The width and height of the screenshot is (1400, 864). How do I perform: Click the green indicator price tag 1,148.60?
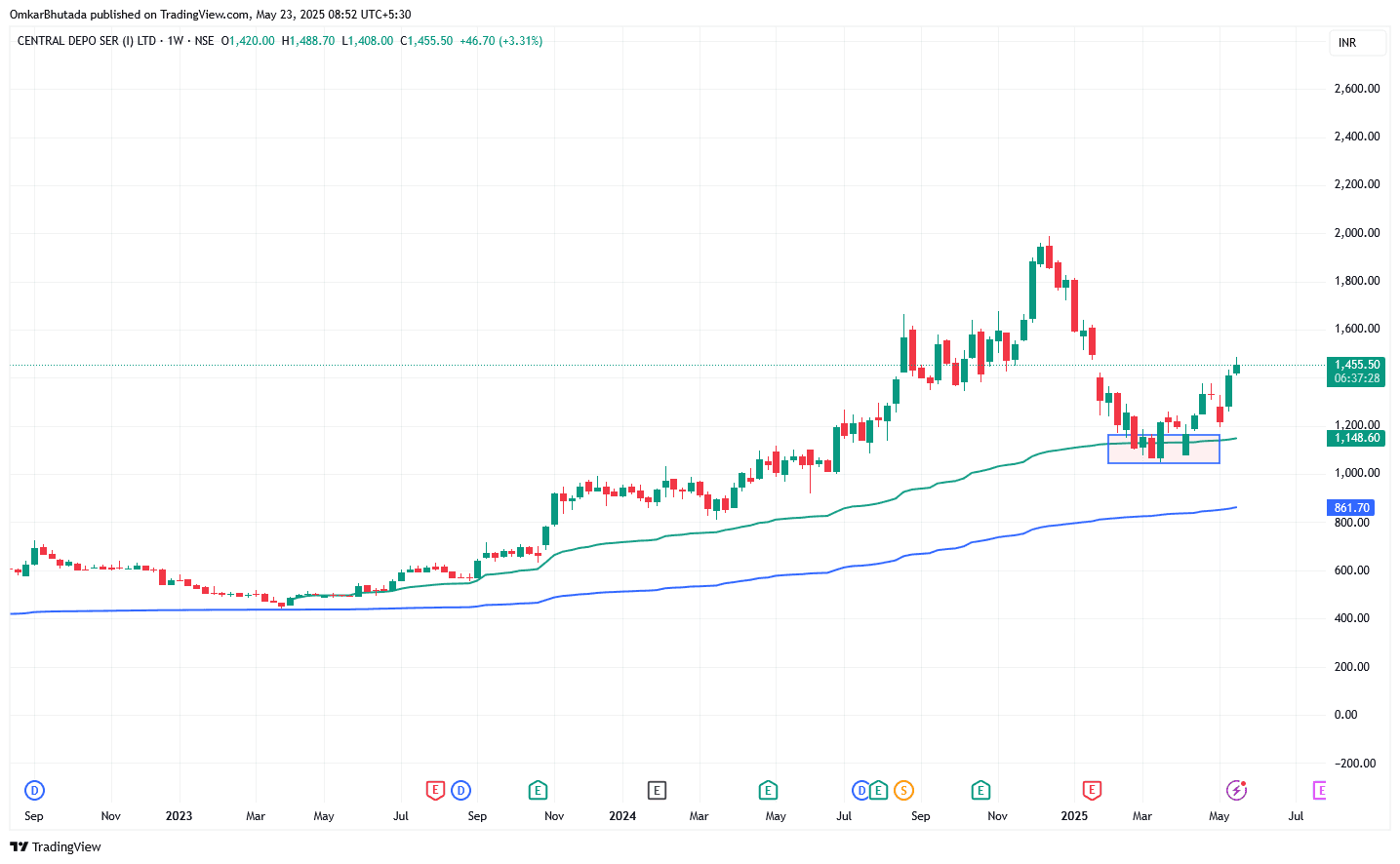(1356, 439)
